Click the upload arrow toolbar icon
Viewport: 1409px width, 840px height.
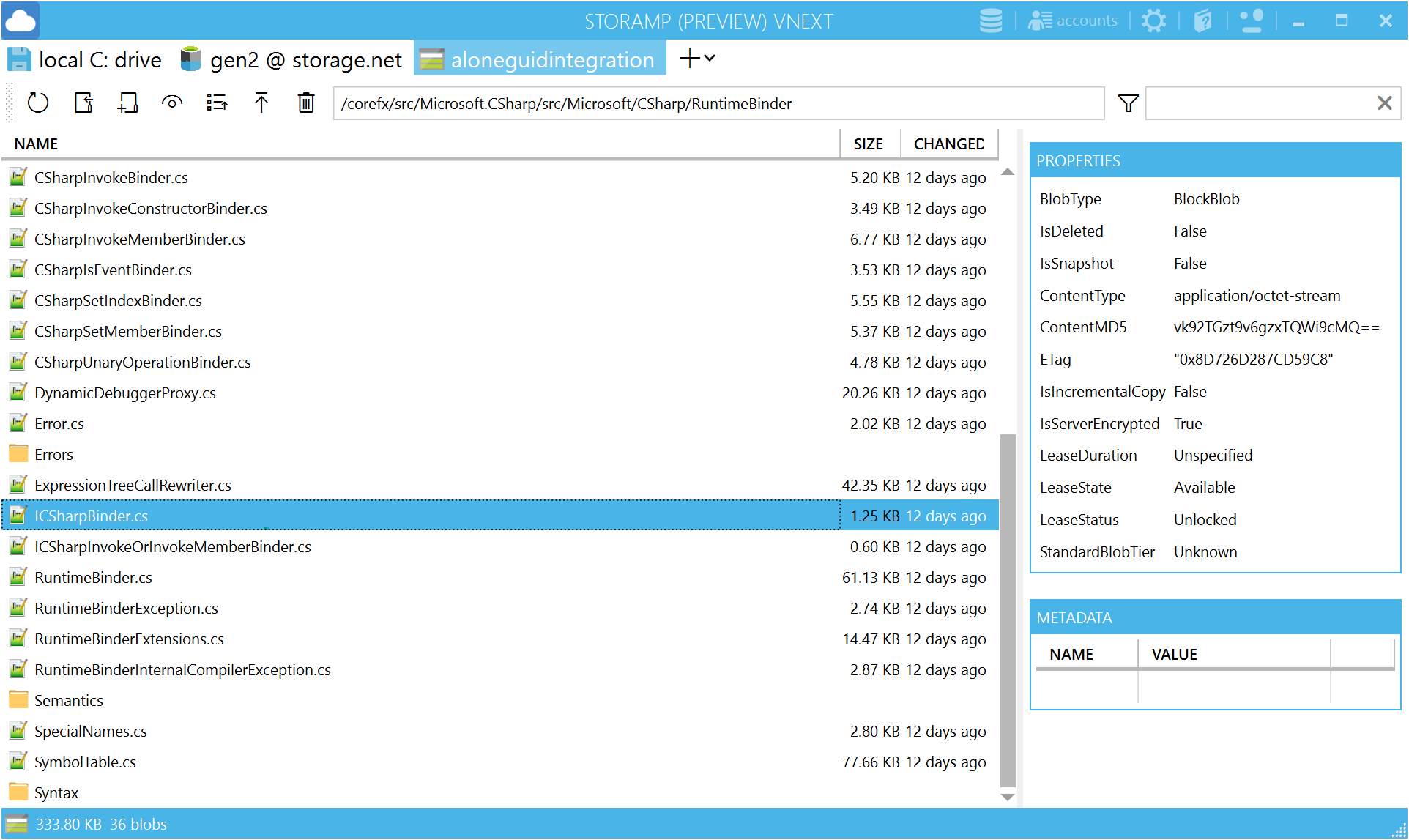pyautogui.click(x=261, y=103)
